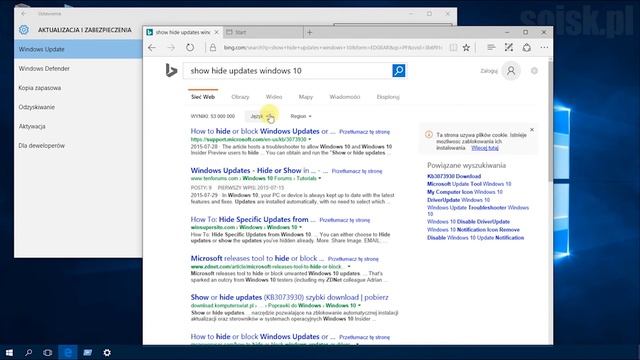The image size is (640, 360).
Task: Select Odzyskiwanie in Settings sidebar
Action: 78,107
